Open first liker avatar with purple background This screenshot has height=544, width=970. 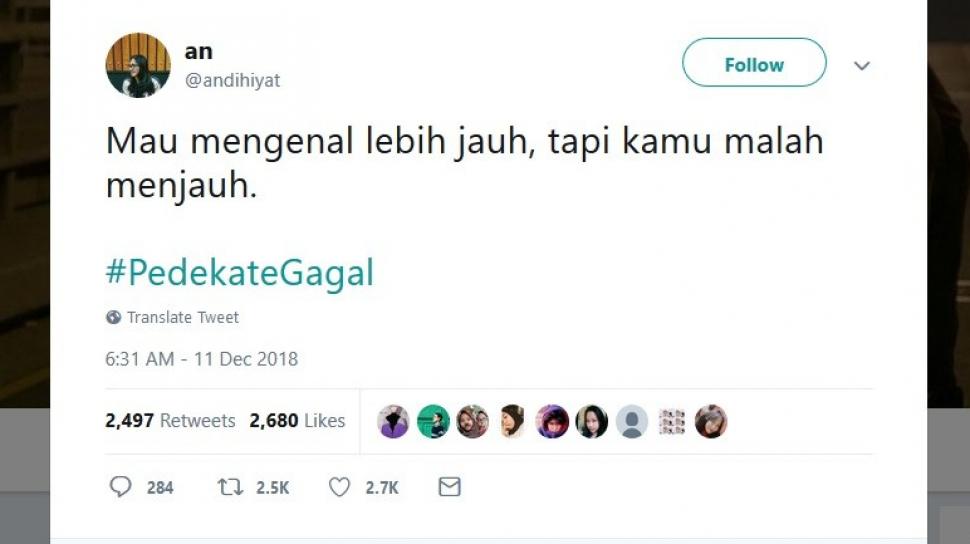click(x=393, y=421)
